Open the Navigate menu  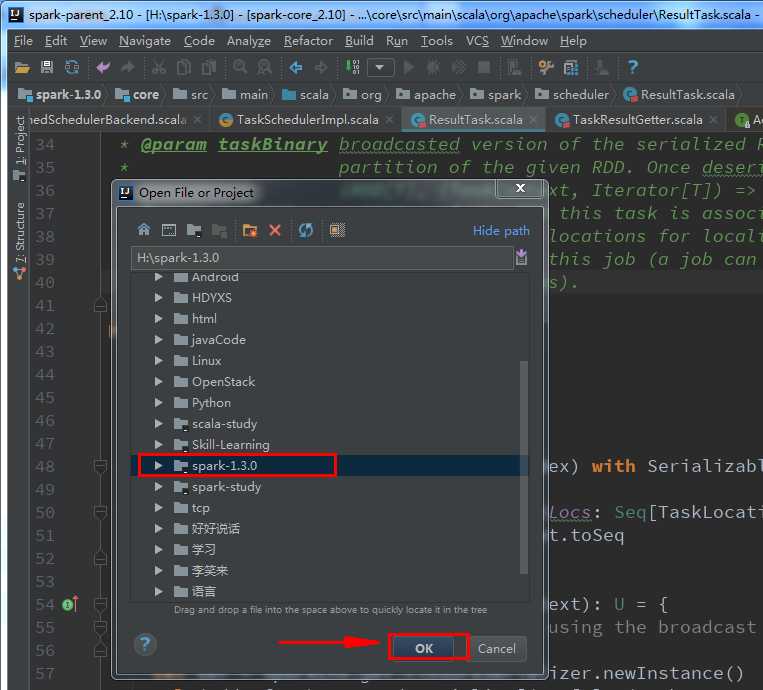click(x=145, y=41)
